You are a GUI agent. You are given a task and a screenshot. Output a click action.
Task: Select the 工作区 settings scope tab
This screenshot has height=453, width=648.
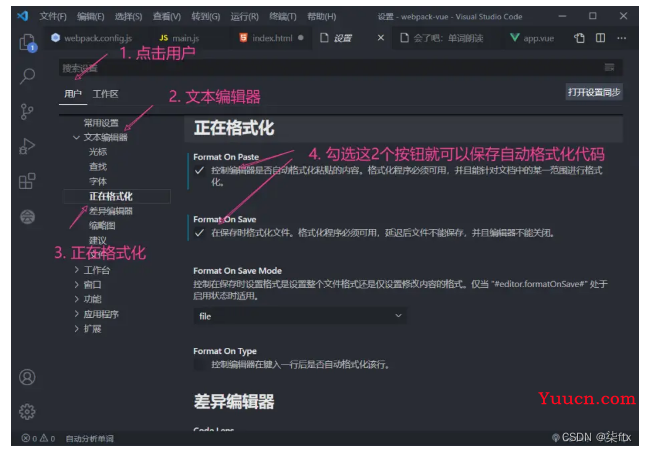pyautogui.click(x=105, y=94)
